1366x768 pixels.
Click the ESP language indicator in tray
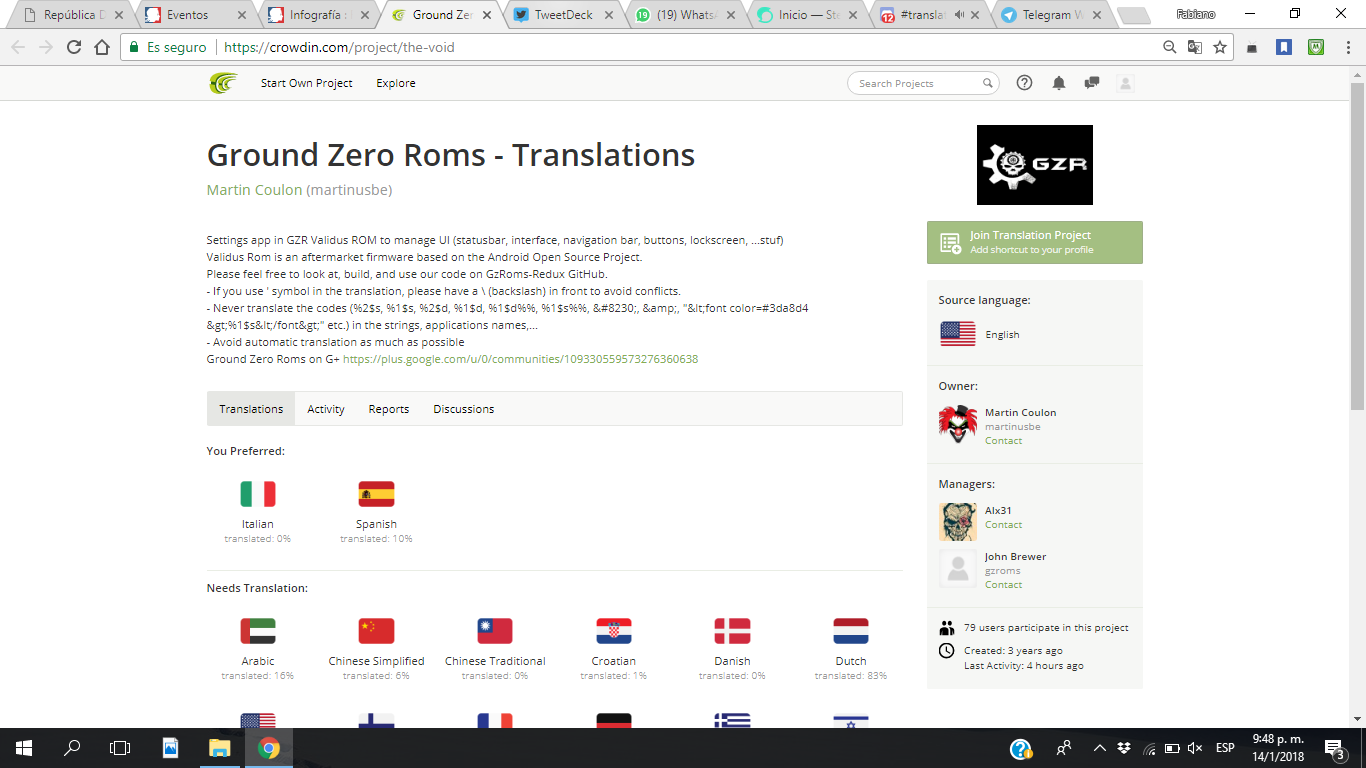pos(1224,748)
